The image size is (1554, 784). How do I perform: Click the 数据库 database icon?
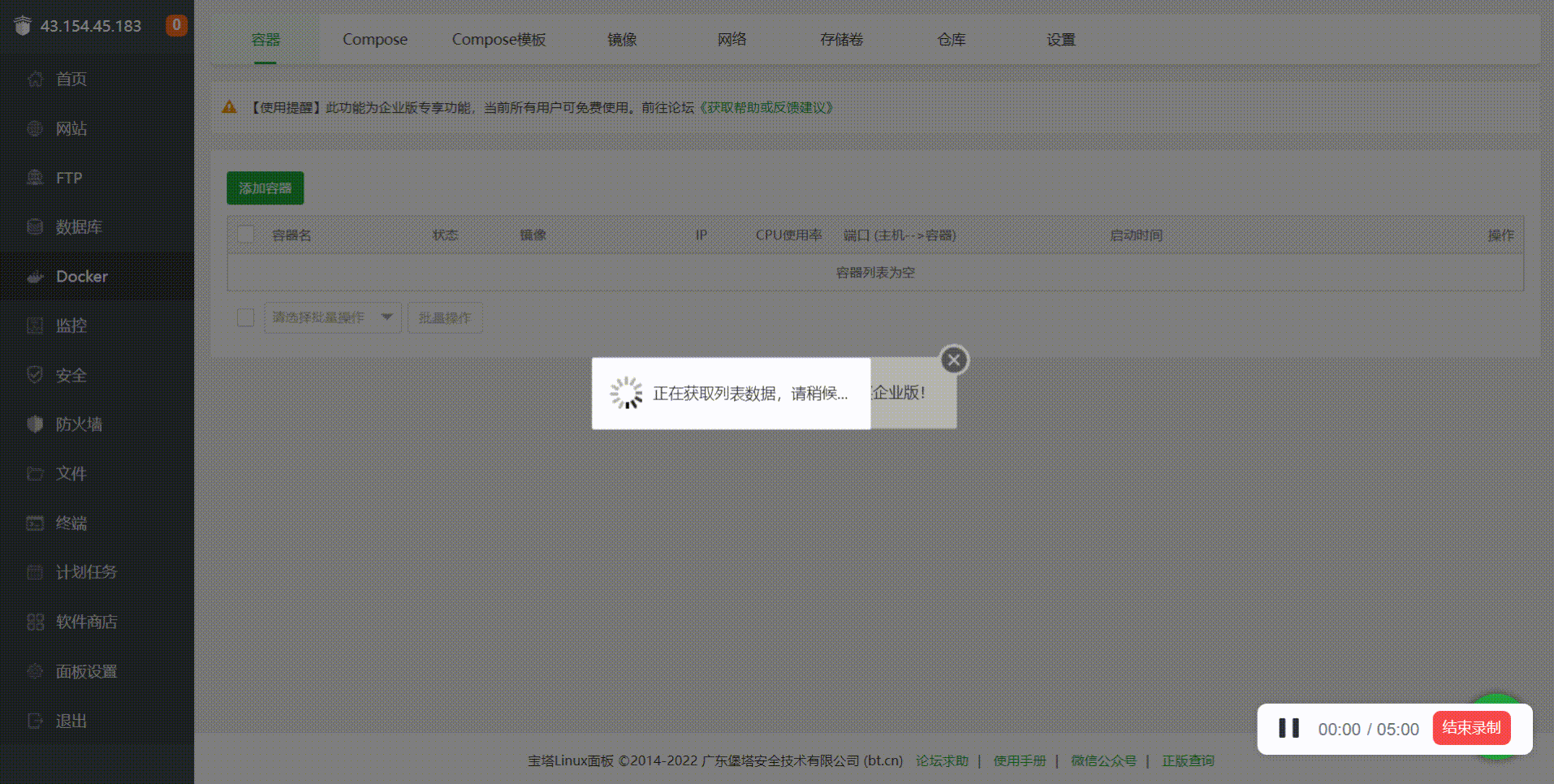35,226
